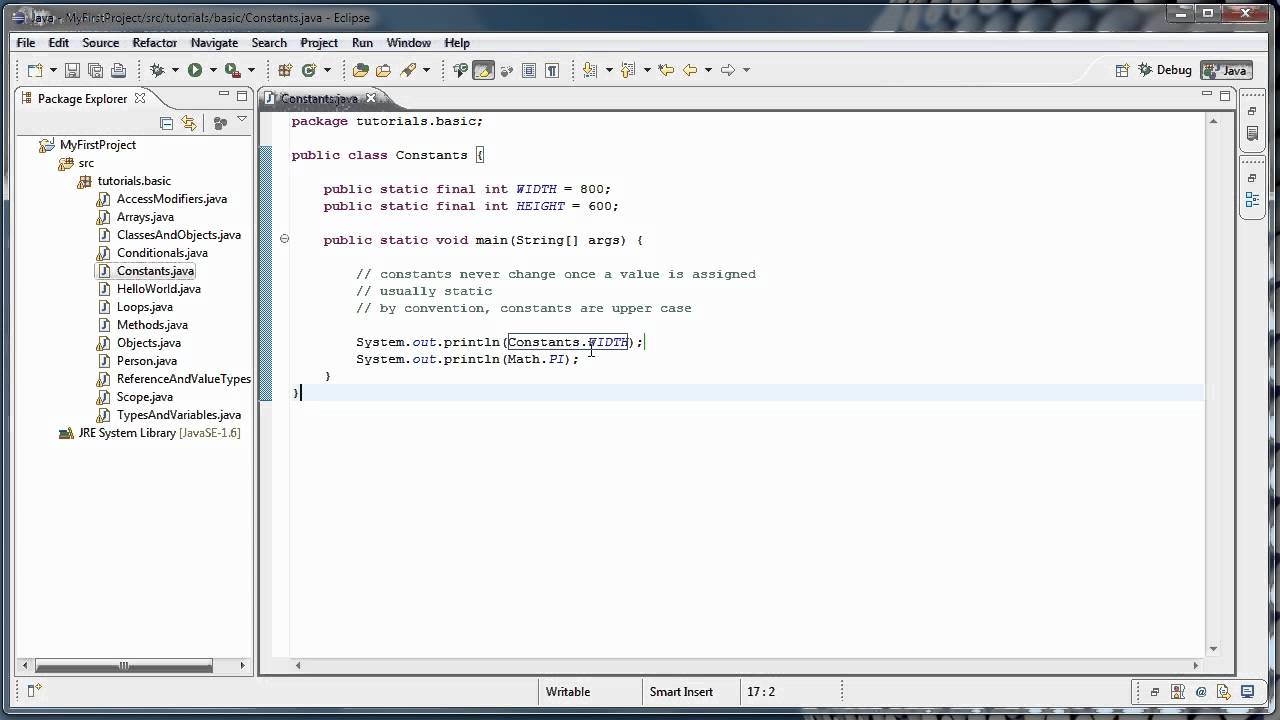Toggle Link with Editor in Package Explorer

(189, 123)
